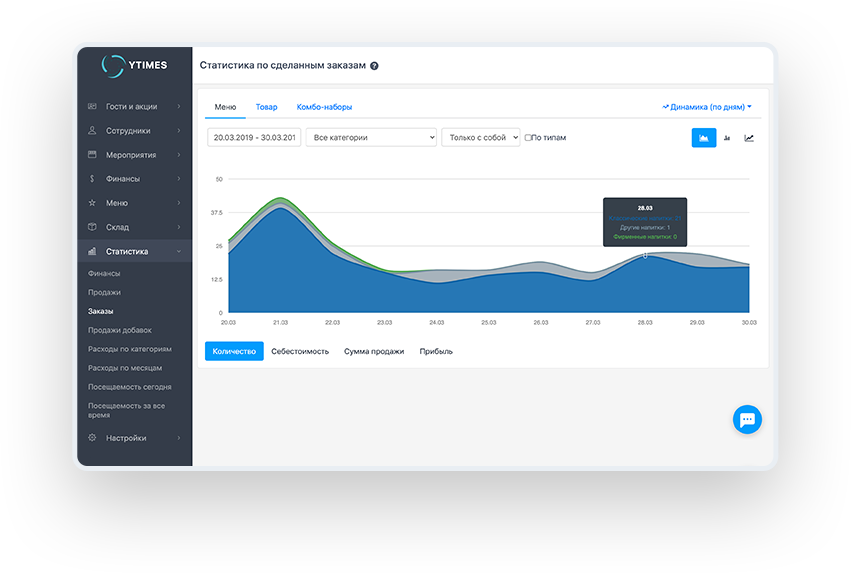851x573 pixels.
Task: Switch to the Комбо-наборы tab
Action: tap(324, 107)
